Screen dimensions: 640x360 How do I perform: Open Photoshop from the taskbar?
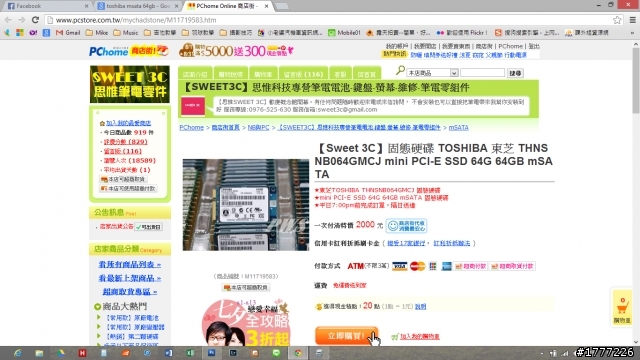pyautogui.click(x=212, y=353)
